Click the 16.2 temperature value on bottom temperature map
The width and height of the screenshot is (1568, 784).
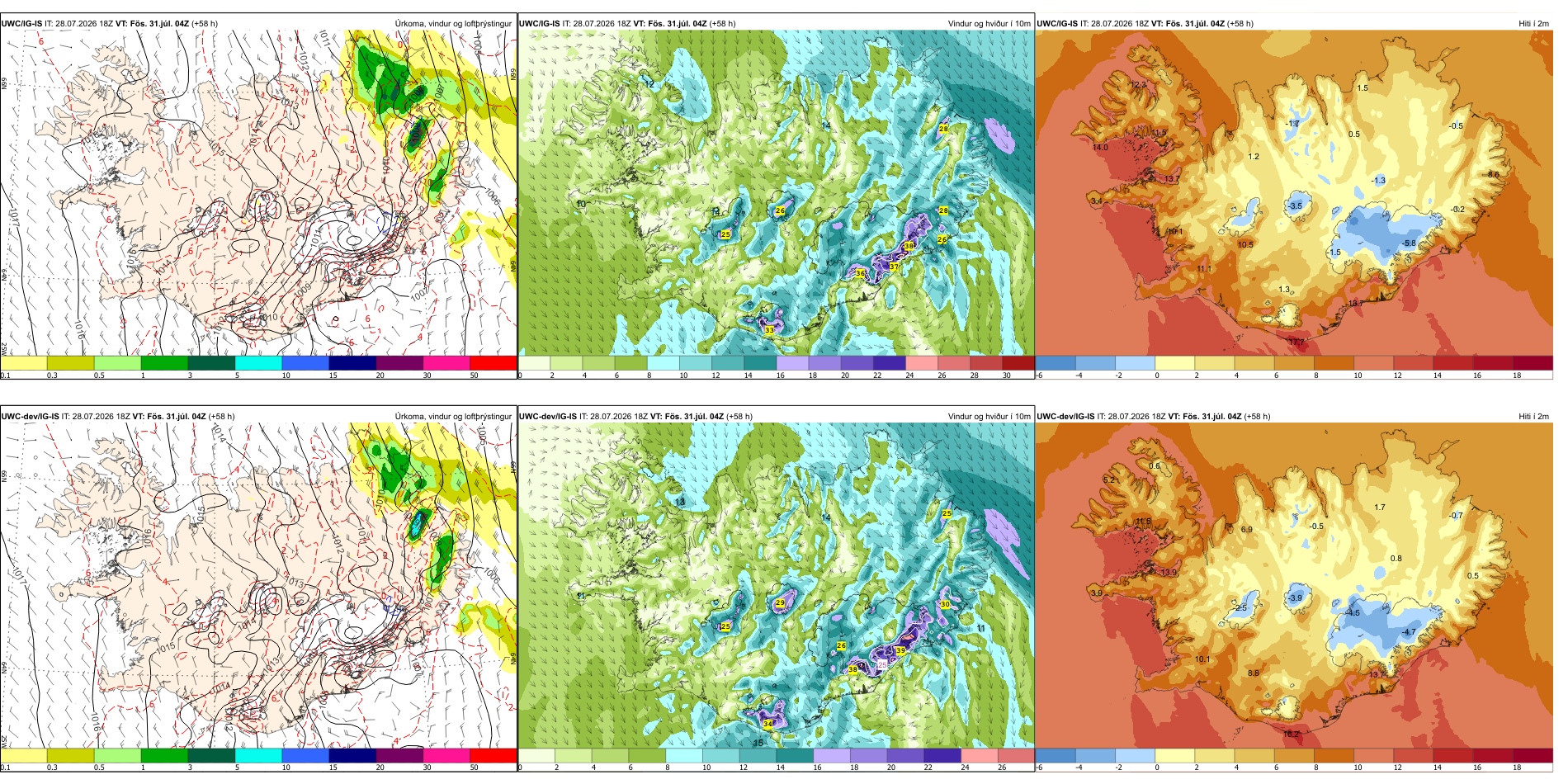[1291, 734]
